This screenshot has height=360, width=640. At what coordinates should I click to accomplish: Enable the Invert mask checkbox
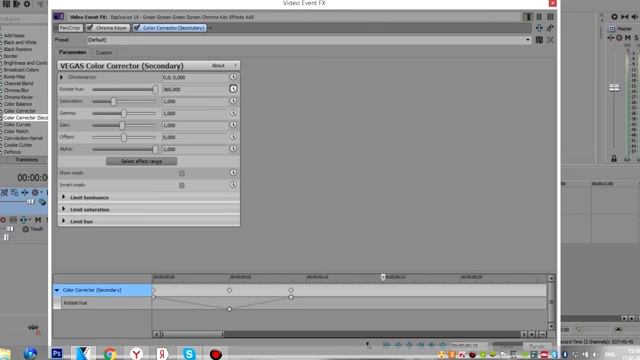coord(182,185)
